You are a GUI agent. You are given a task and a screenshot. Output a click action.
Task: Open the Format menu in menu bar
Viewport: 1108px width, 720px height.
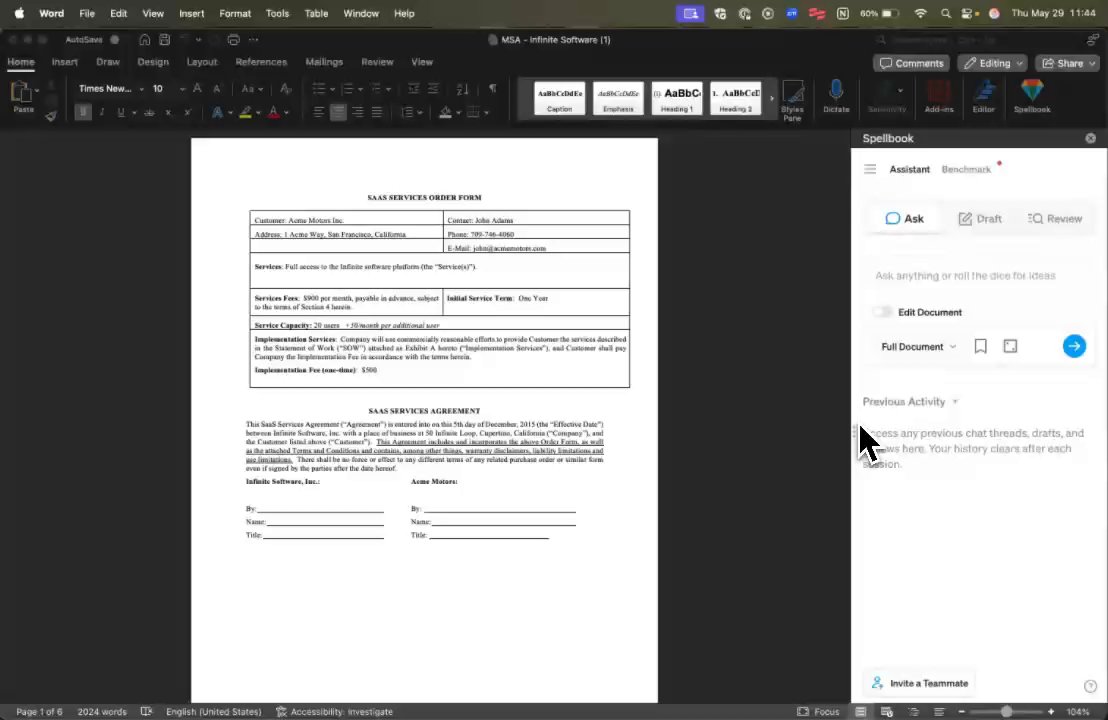[235, 13]
